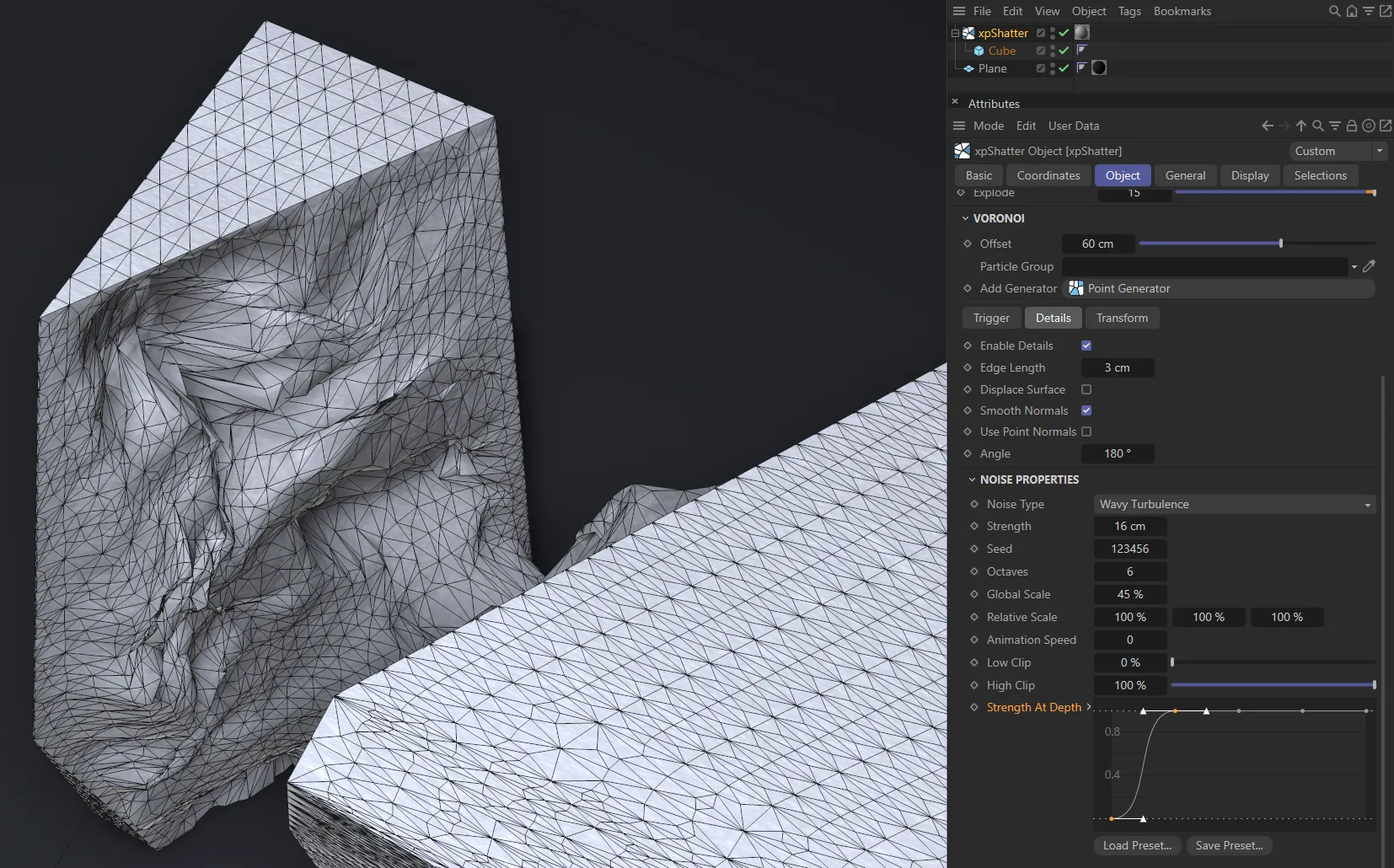Click the Load Preset button
Viewport: 1394px width, 868px height.
coord(1137,845)
